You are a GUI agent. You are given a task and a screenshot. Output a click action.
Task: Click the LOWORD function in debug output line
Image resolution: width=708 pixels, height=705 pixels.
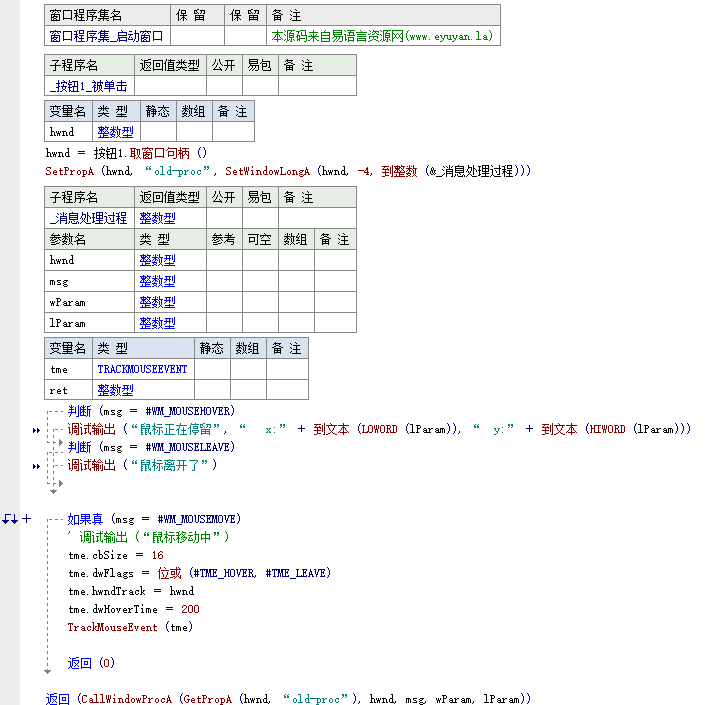point(379,429)
